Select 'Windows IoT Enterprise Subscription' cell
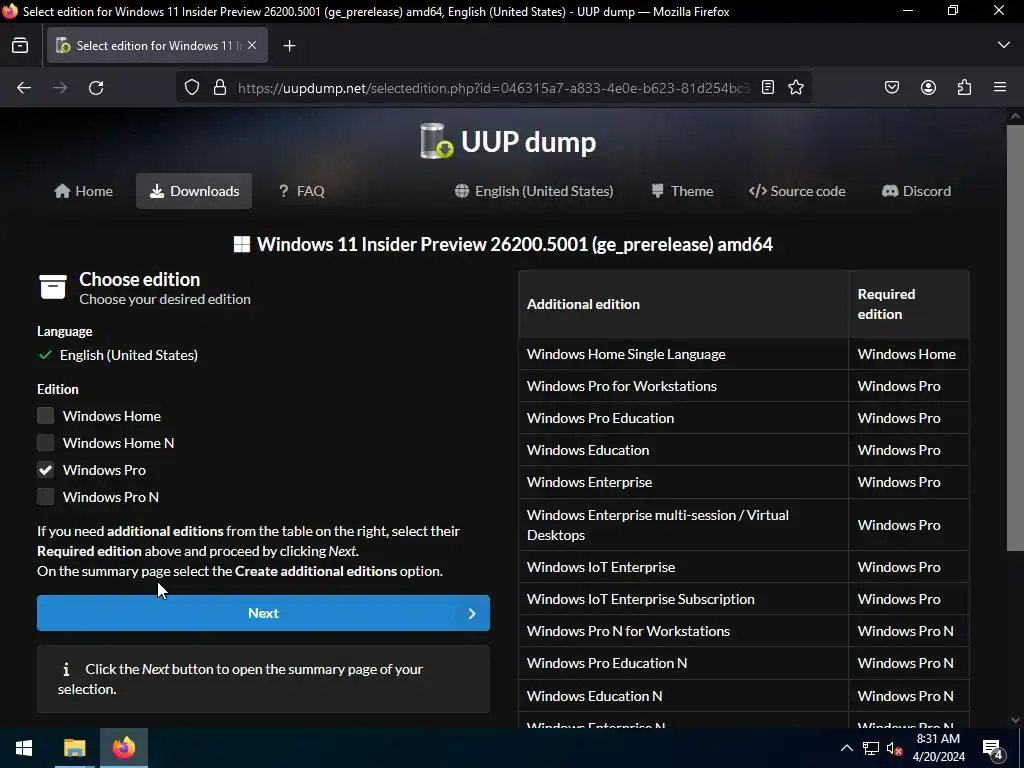 click(684, 599)
